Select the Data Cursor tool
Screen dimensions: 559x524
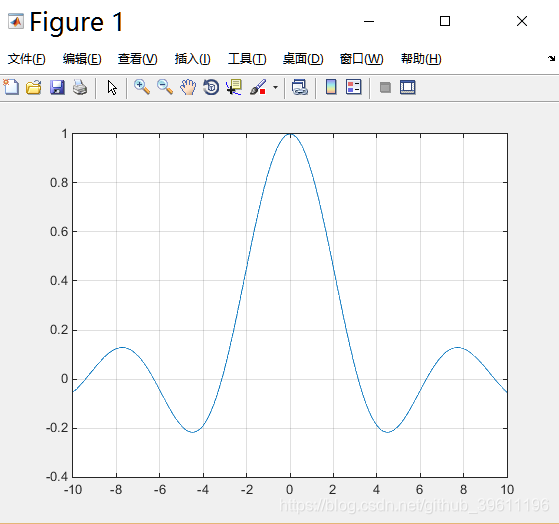[x=234, y=87]
